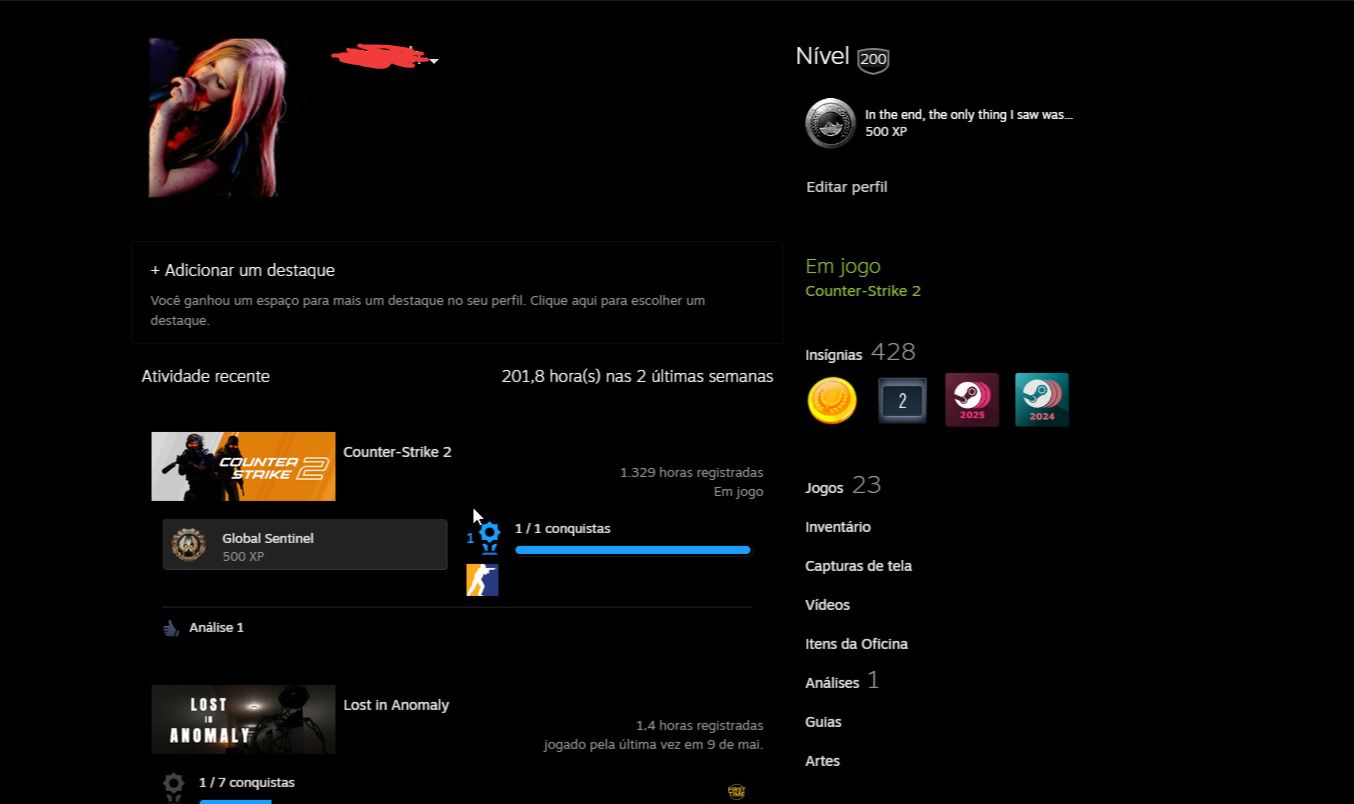Click the thumbs-up review icon
This screenshot has height=804, width=1354.
click(171, 628)
